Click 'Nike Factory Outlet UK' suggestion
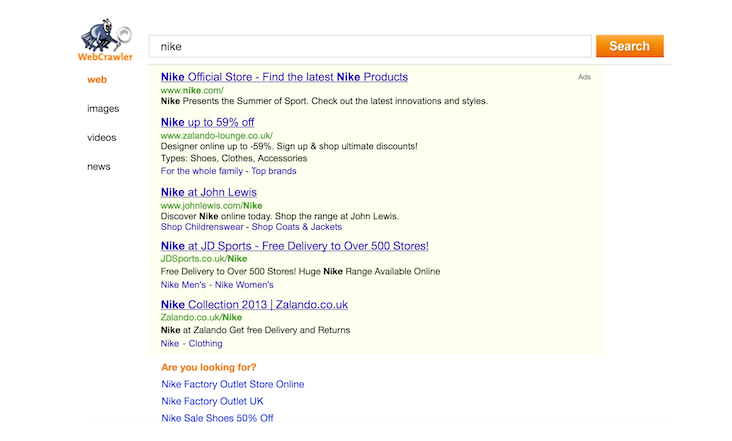Viewport: 732px width, 441px height. pyautogui.click(x=212, y=401)
